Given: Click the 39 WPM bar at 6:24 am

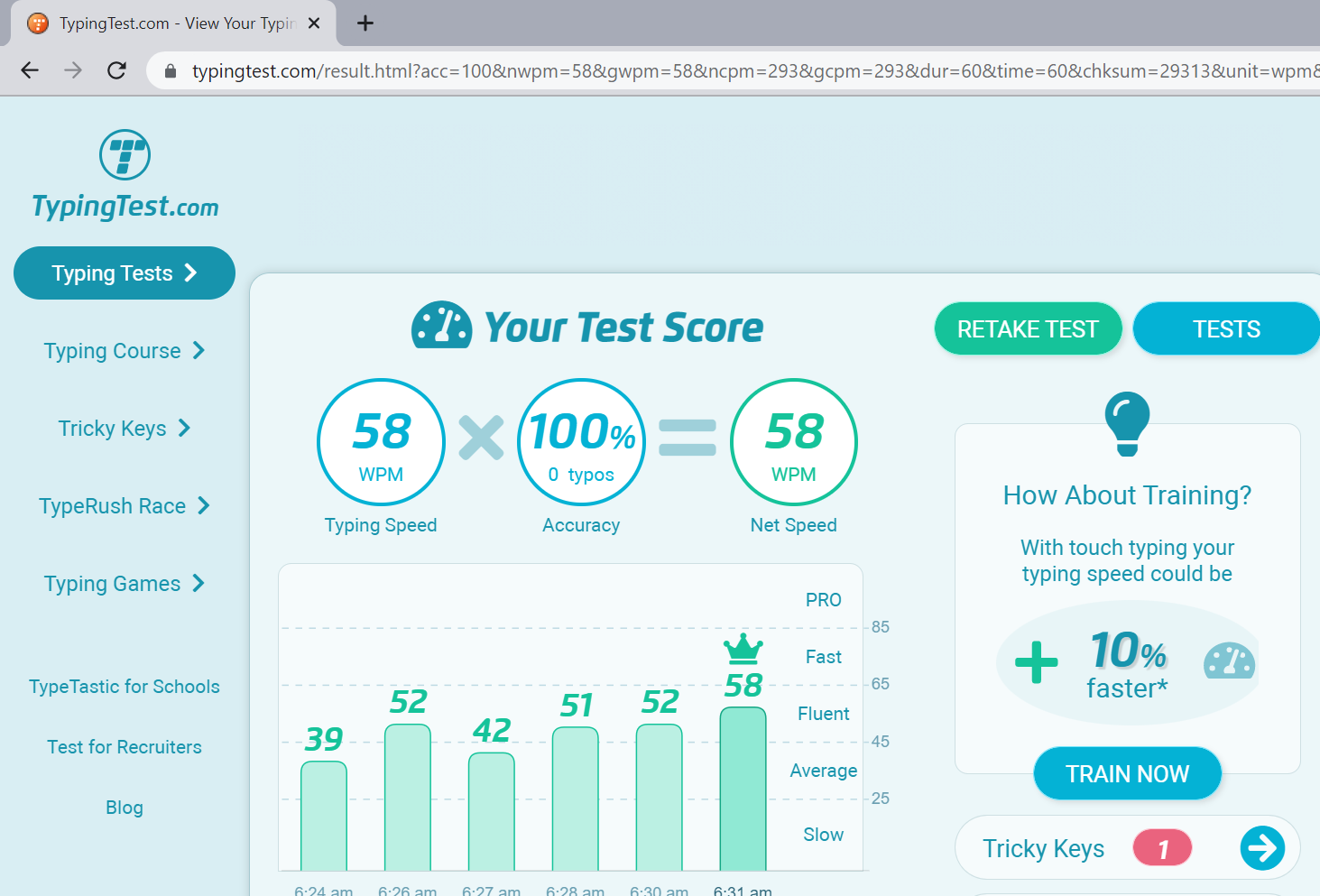Looking at the screenshot, I should point(324,816).
